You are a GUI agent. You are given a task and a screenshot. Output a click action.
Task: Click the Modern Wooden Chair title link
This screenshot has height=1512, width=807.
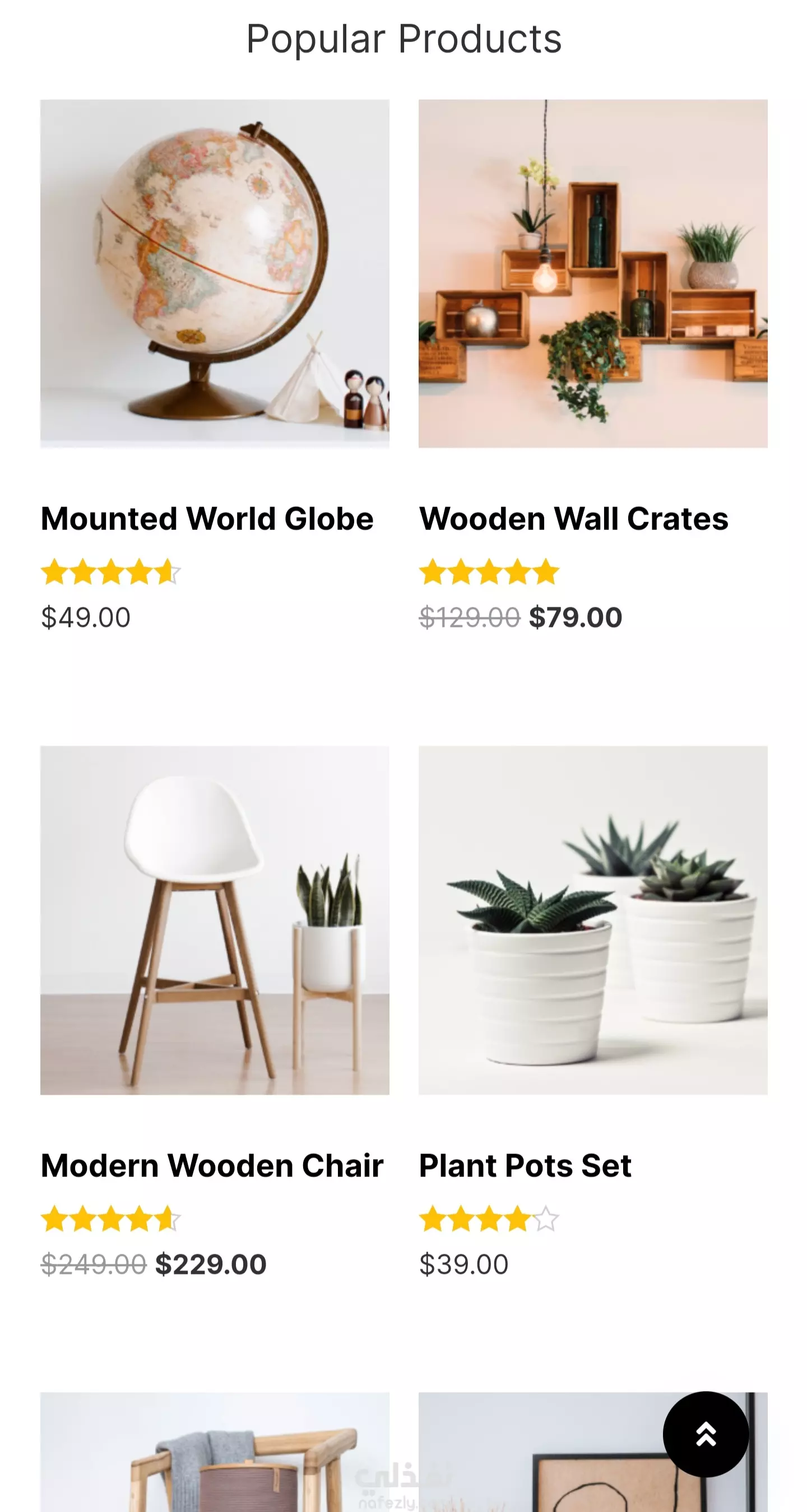(211, 1166)
